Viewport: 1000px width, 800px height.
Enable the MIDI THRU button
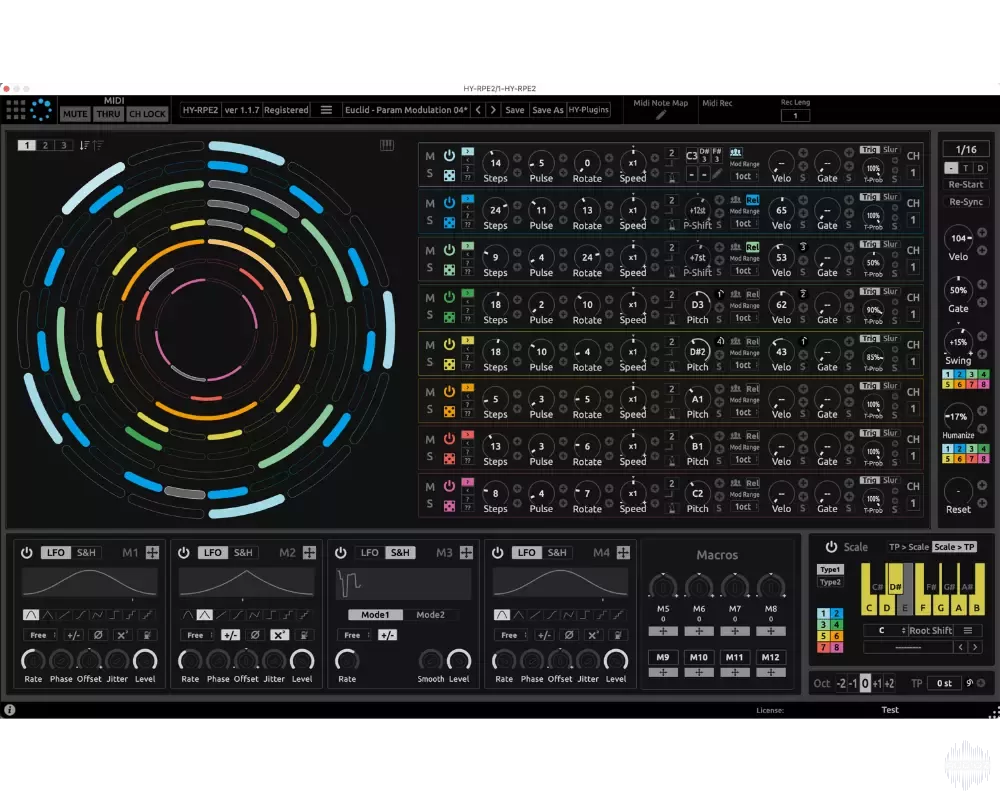point(108,114)
